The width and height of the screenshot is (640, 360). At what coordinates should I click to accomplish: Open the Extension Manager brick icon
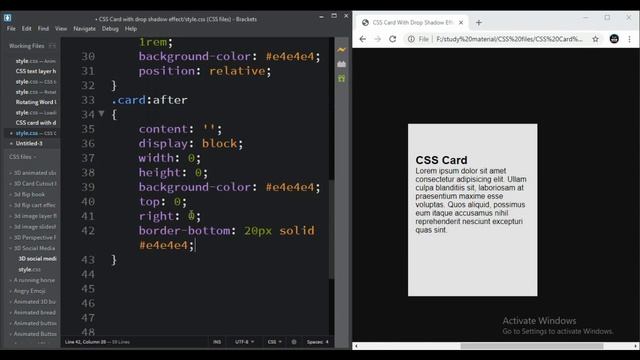pos(341,64)
